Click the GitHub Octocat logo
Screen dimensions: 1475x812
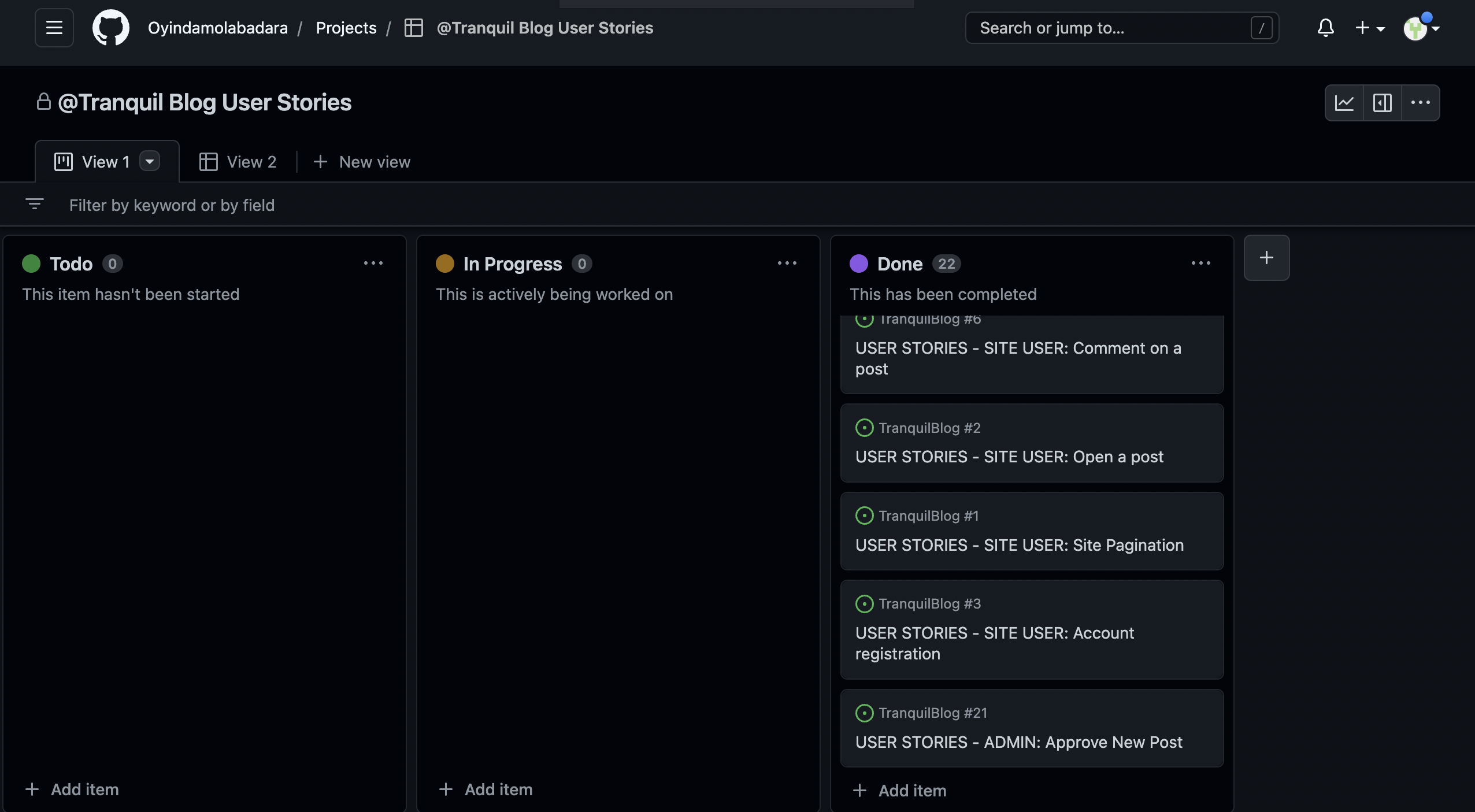pyautogui.click(x=110, y=28)
